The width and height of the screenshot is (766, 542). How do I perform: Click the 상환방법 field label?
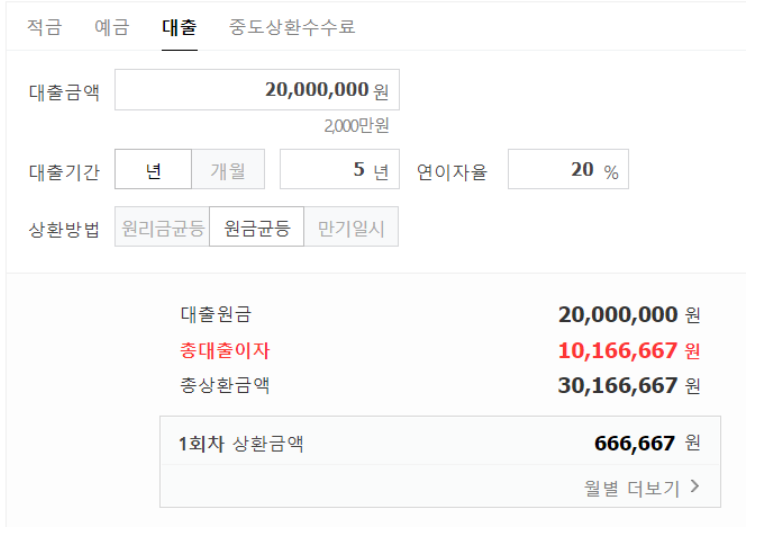[64, 229]
